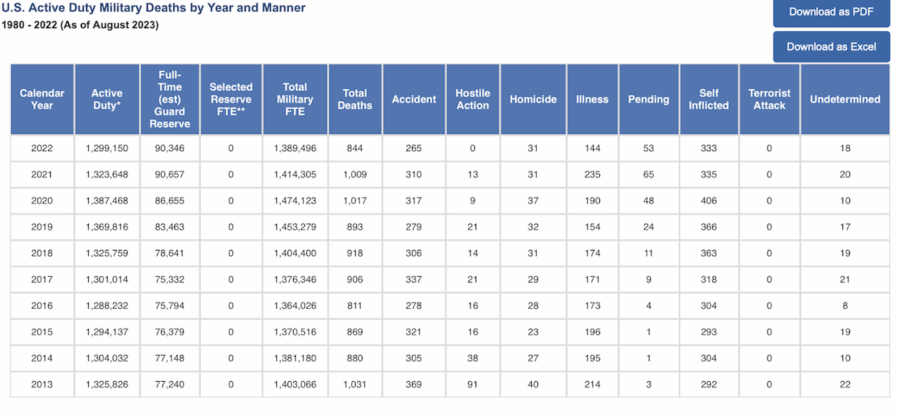Select the Hostile Action column header
This screenshot has height=413, width=900.
472,100
